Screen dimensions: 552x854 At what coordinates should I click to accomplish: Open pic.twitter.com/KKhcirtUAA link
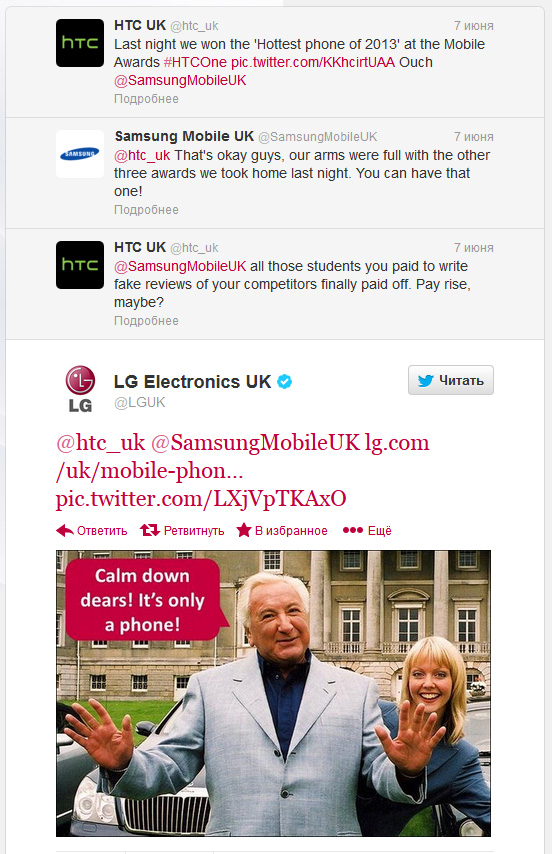(313, 62)
